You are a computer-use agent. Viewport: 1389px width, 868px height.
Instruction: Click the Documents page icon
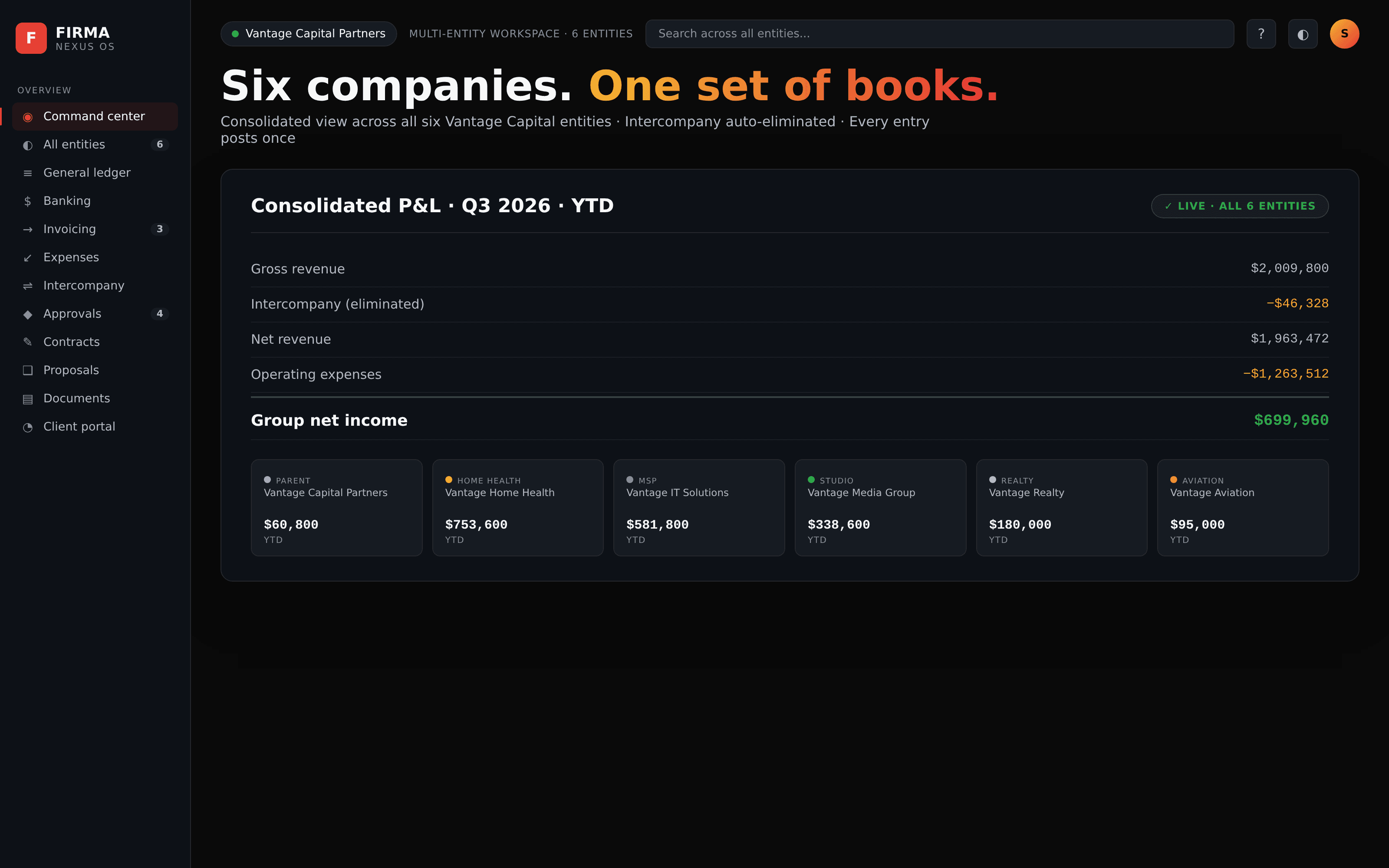[27, 399]
